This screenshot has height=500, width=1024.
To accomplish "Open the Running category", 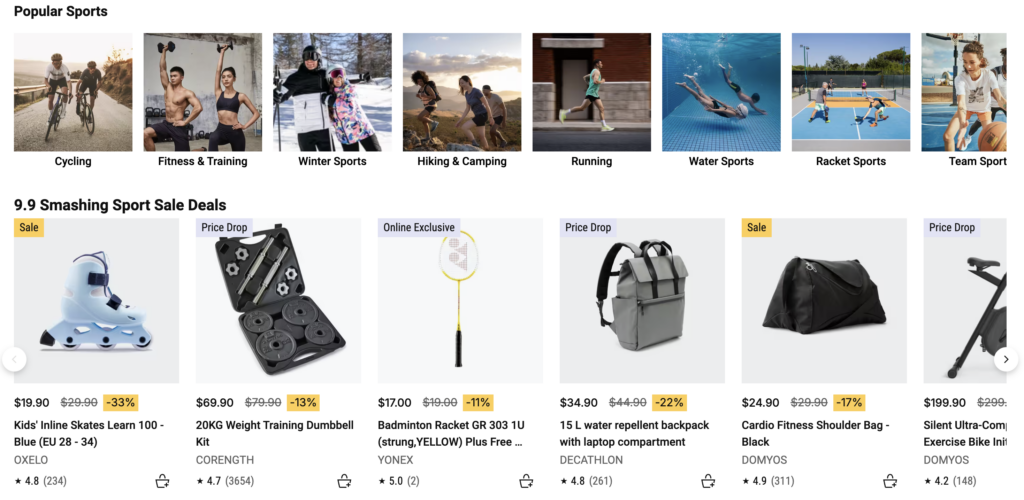I will click(591, 92).
